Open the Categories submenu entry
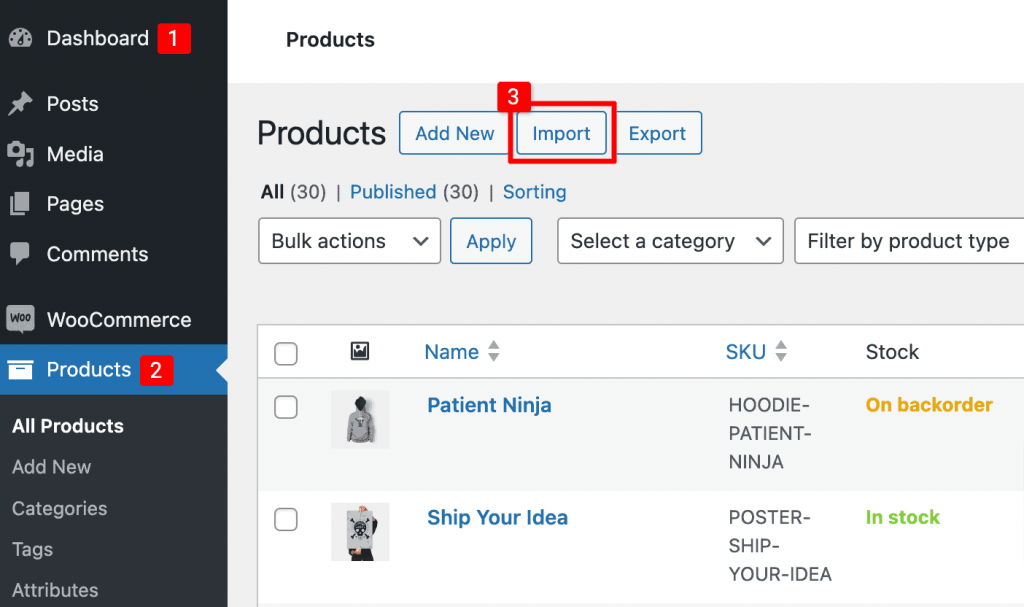This screenshot has height=607, width=1024. pos(58,508)
